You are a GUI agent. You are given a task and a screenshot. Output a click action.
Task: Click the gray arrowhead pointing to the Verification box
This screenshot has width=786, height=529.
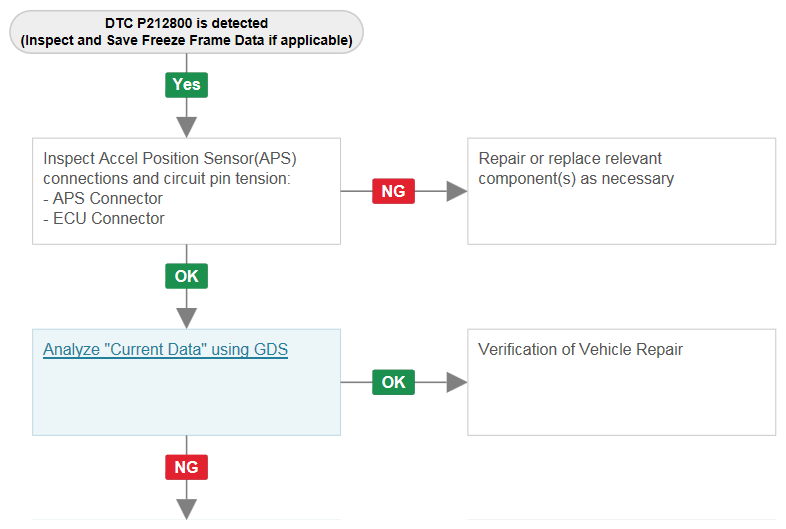(456, 382)
